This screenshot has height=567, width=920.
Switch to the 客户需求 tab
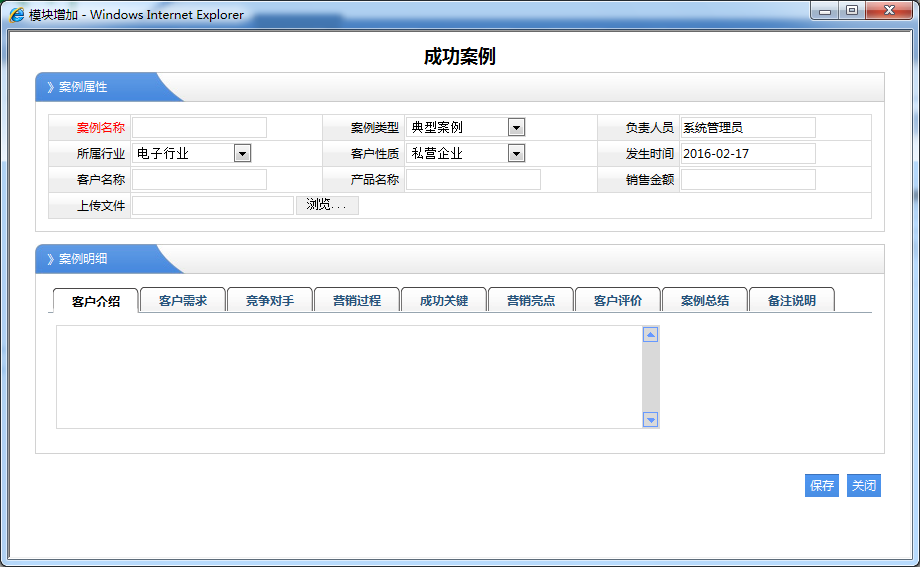click(183, 300)
